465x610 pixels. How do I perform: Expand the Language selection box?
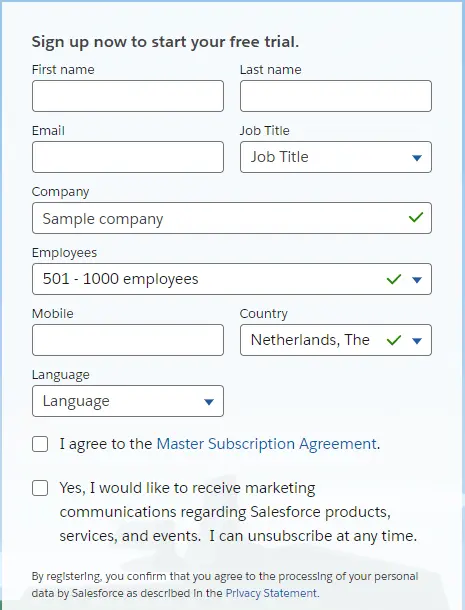tap(128, 401)
